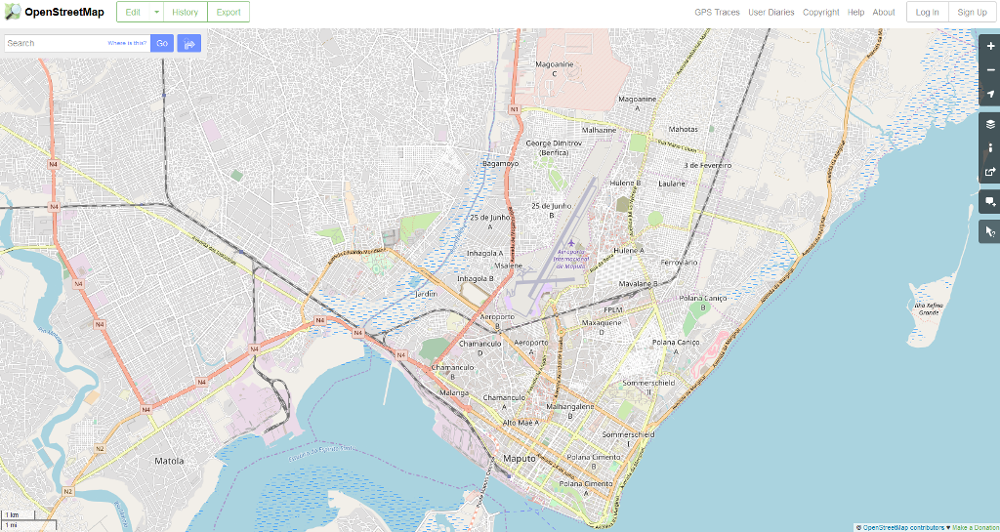The image size is (1000, 532).
Task: Open directions with the arrows icon
Action: (189, 43)
